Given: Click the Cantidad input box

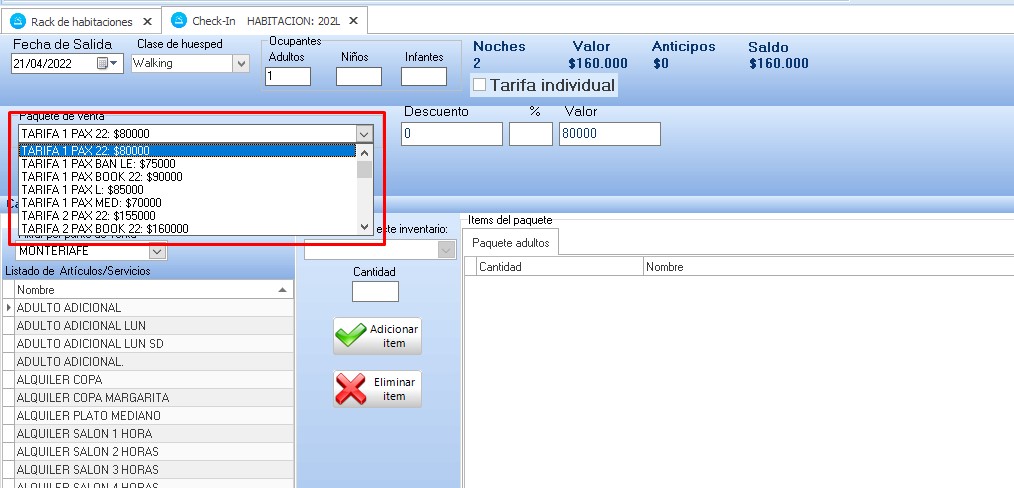Looking at the screenshot, I should tap(375, 291).
